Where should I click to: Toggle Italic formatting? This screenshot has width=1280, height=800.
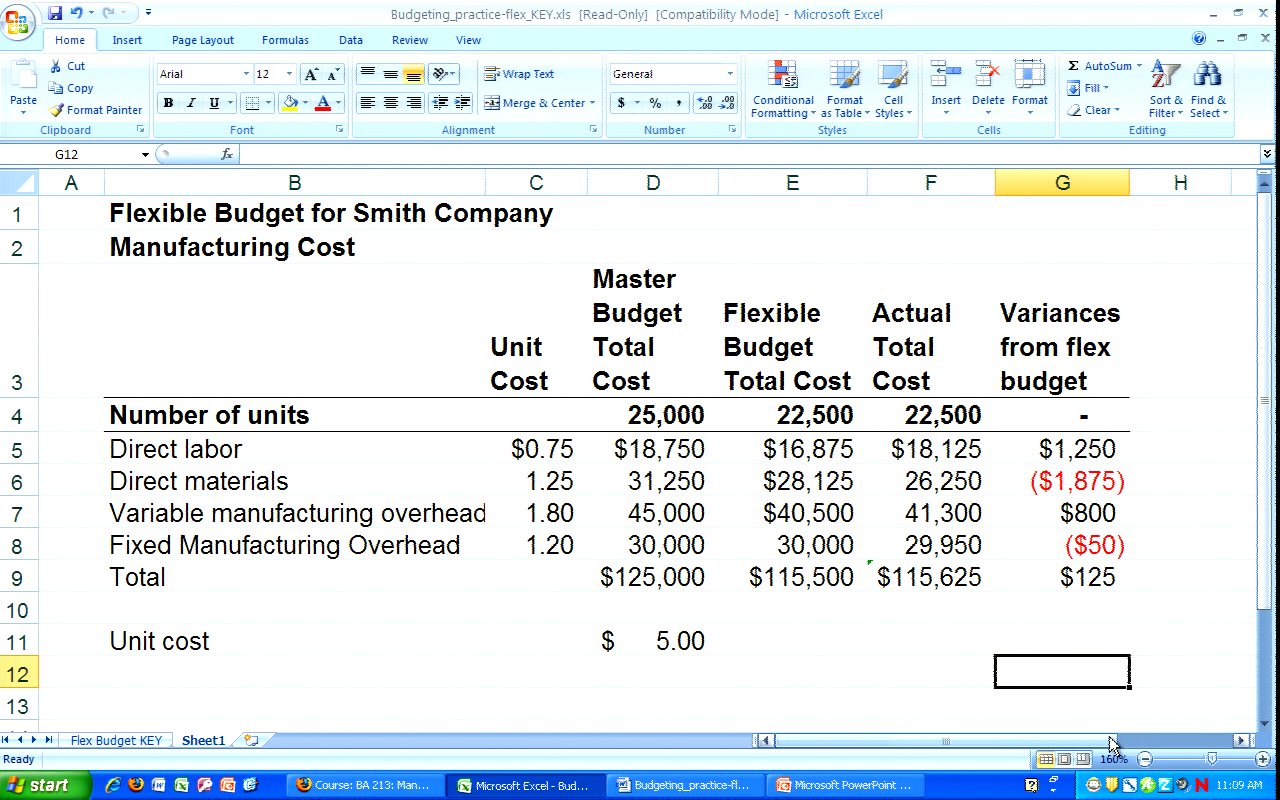pyautogui.click(x=191, y=103)
